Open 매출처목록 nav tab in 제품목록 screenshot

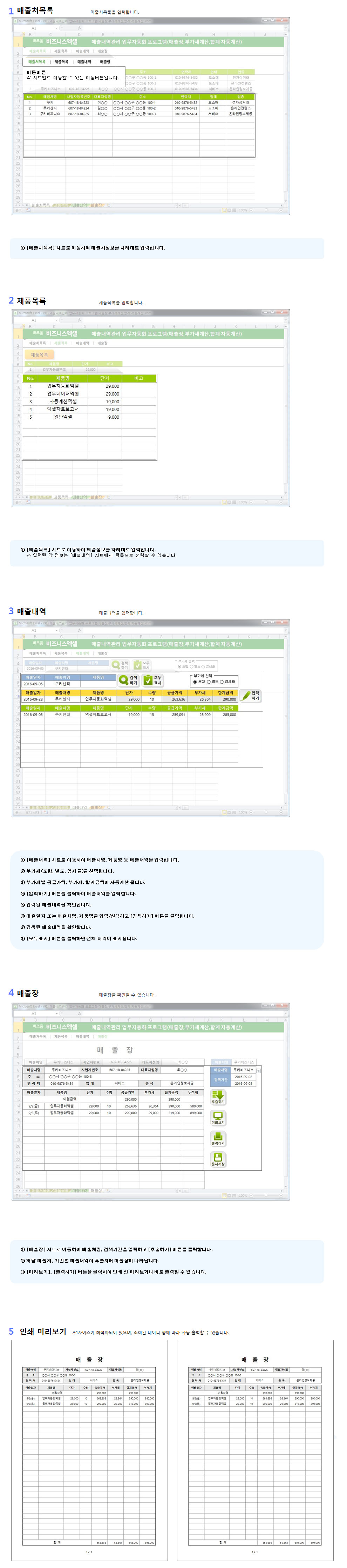coord(38,343)
